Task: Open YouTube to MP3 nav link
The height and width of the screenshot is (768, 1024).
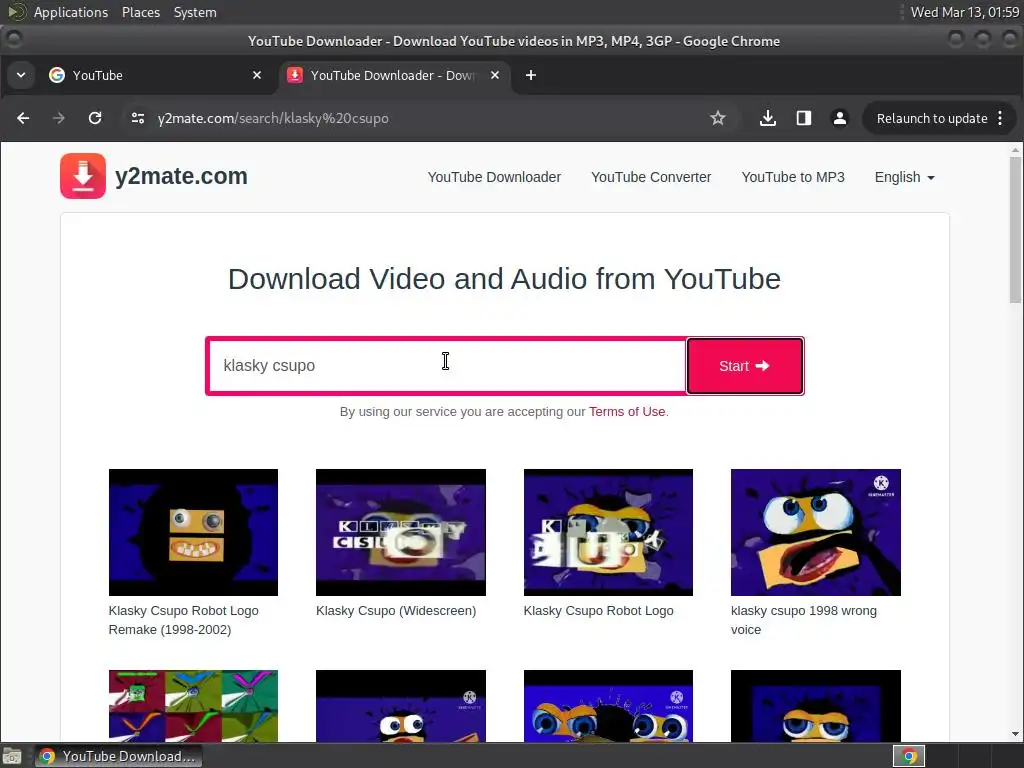Action: 793,177
